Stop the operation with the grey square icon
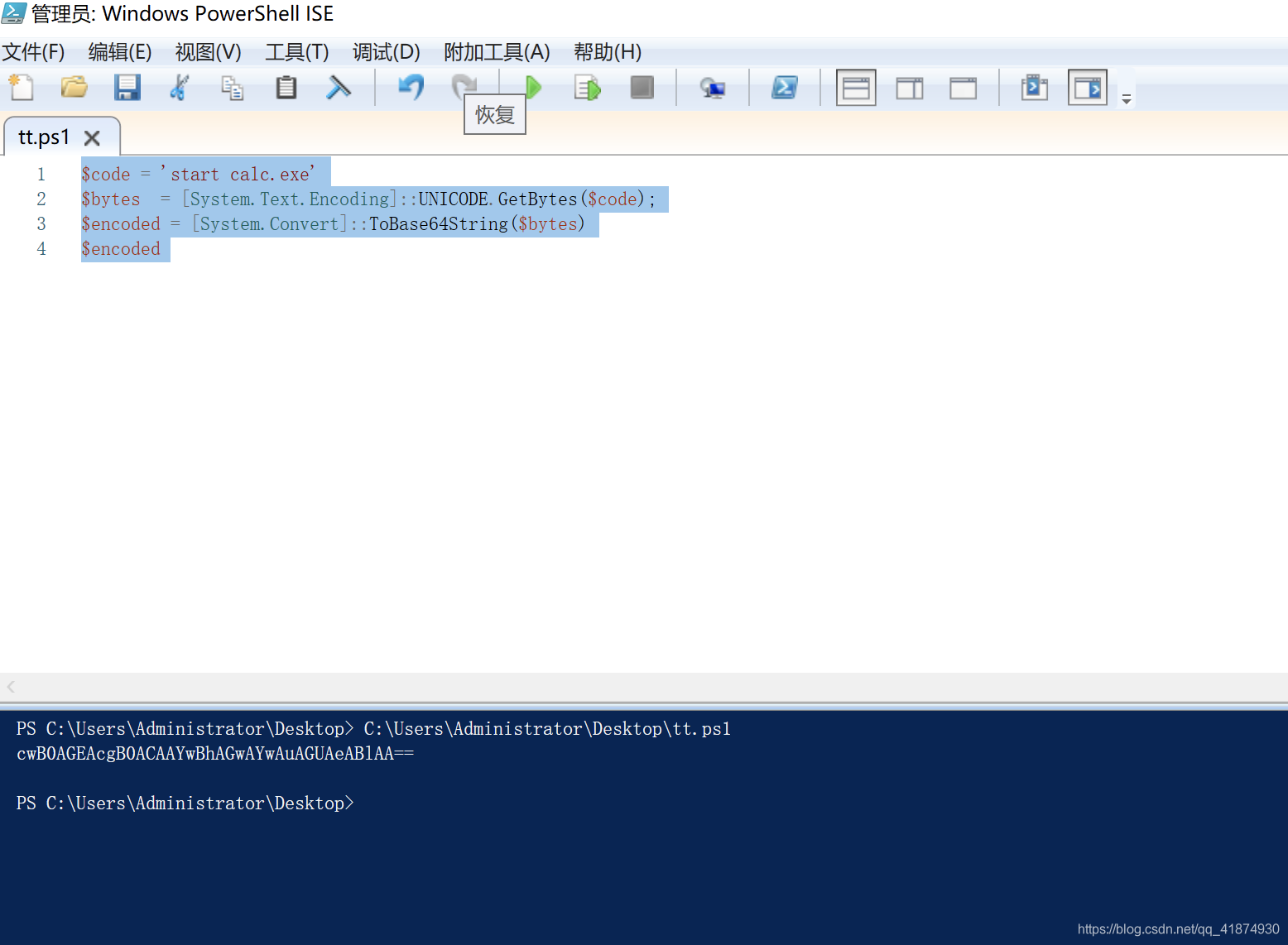Viewport: 1288px width, 945px height. tap(642, 88)
